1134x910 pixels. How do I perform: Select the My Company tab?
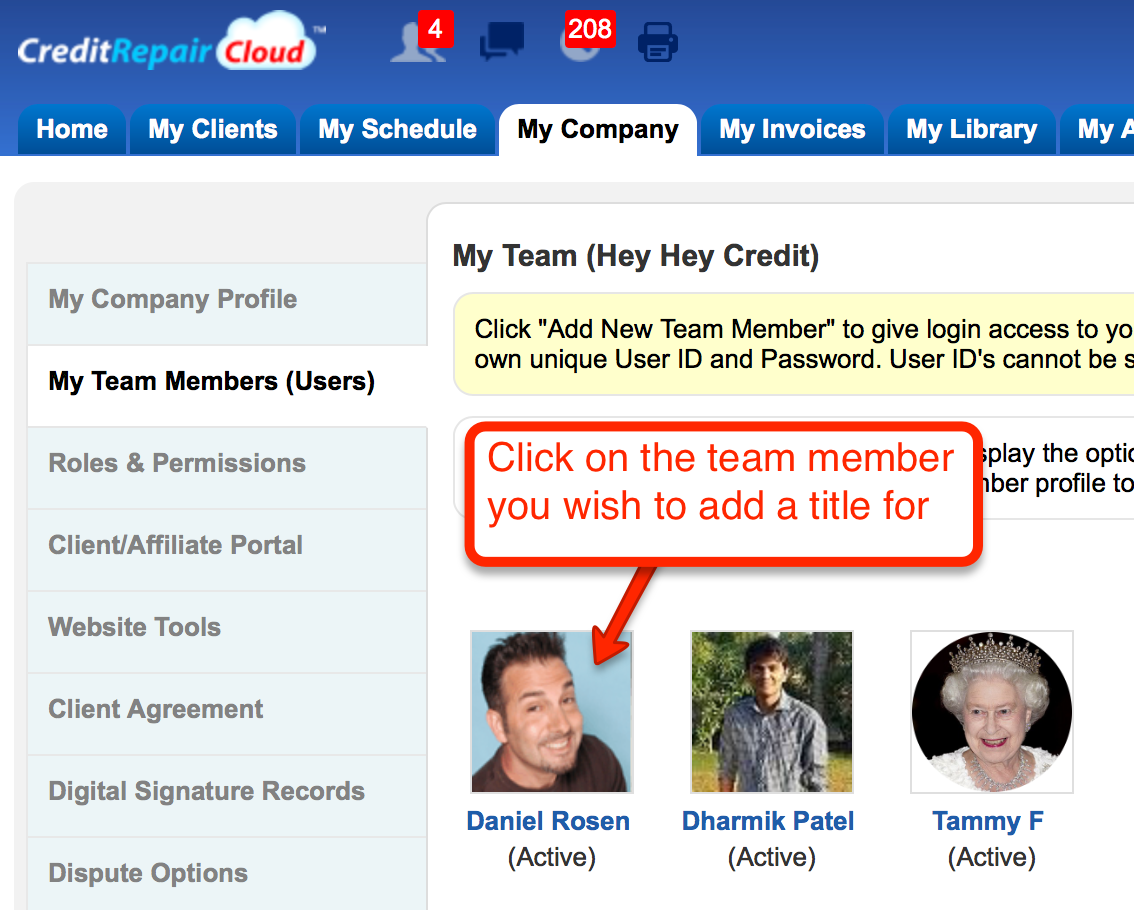click(x=598, y=130)
